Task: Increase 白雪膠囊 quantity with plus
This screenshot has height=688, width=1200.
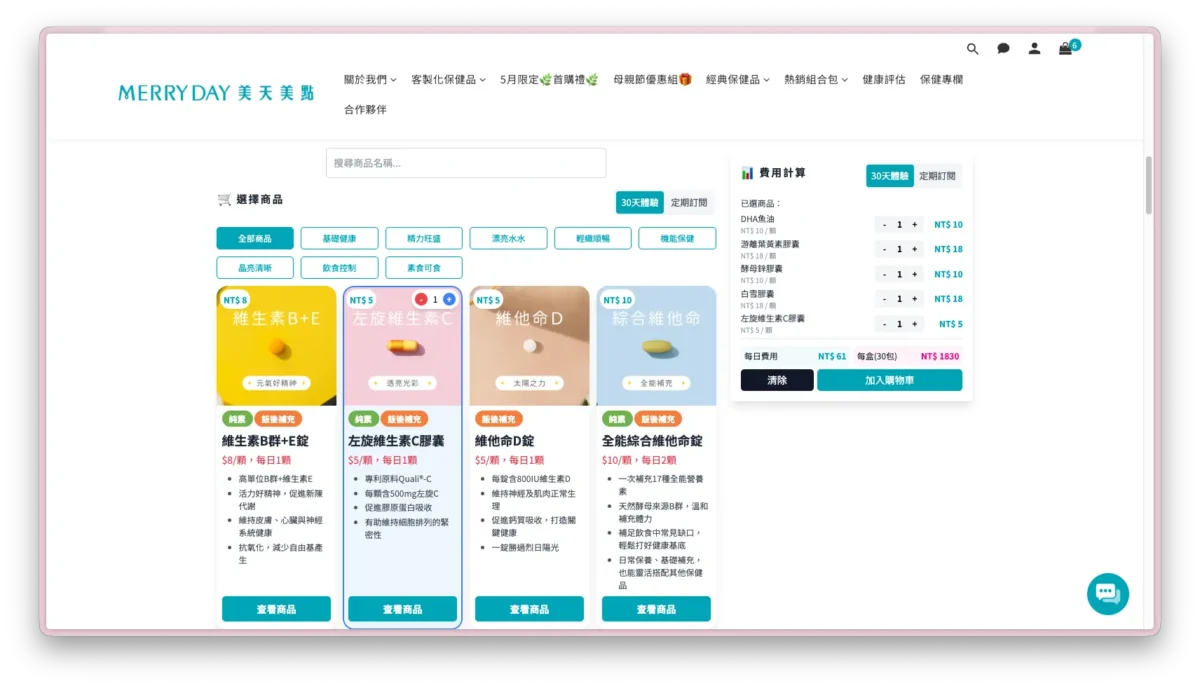Action: (x=914, y=299)
